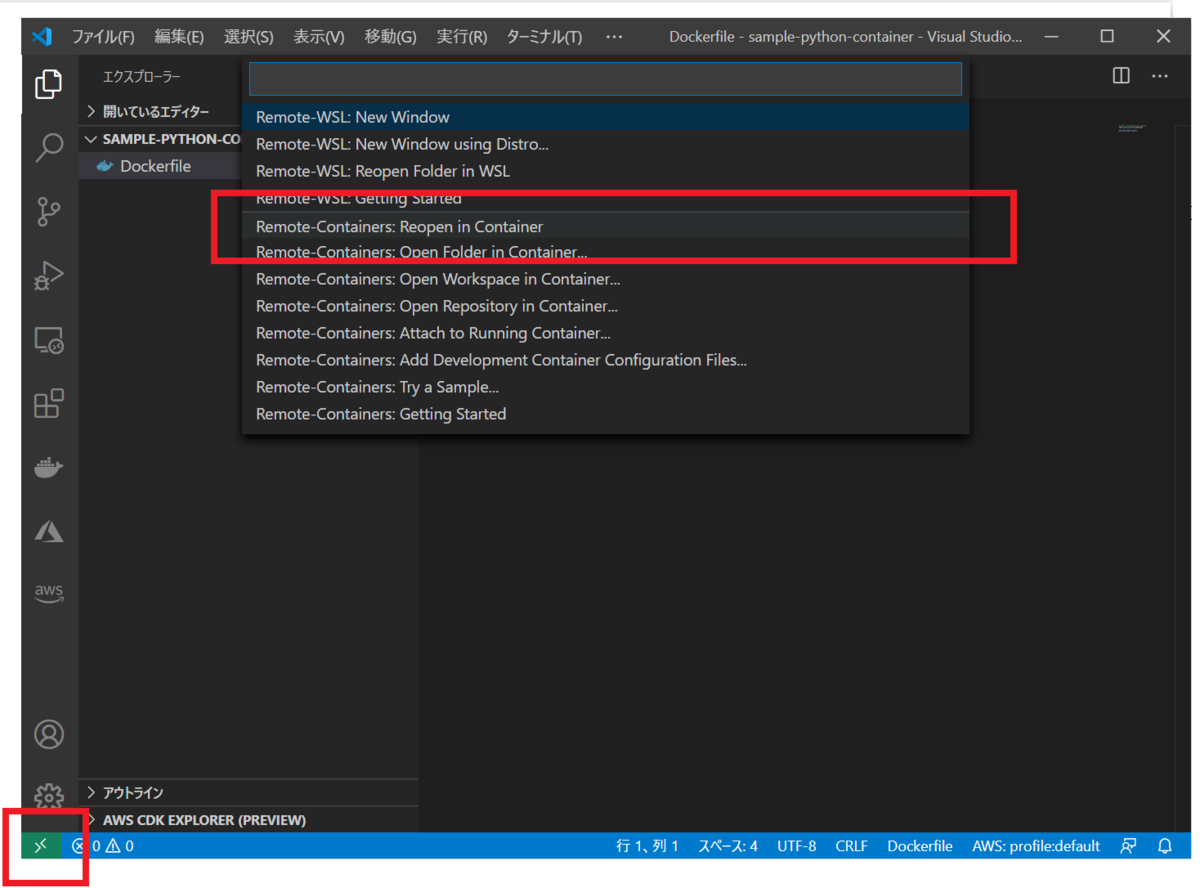
Task: Choose Remote-Containers: Open Repository in Container...
Action: (x=605, y=306)
